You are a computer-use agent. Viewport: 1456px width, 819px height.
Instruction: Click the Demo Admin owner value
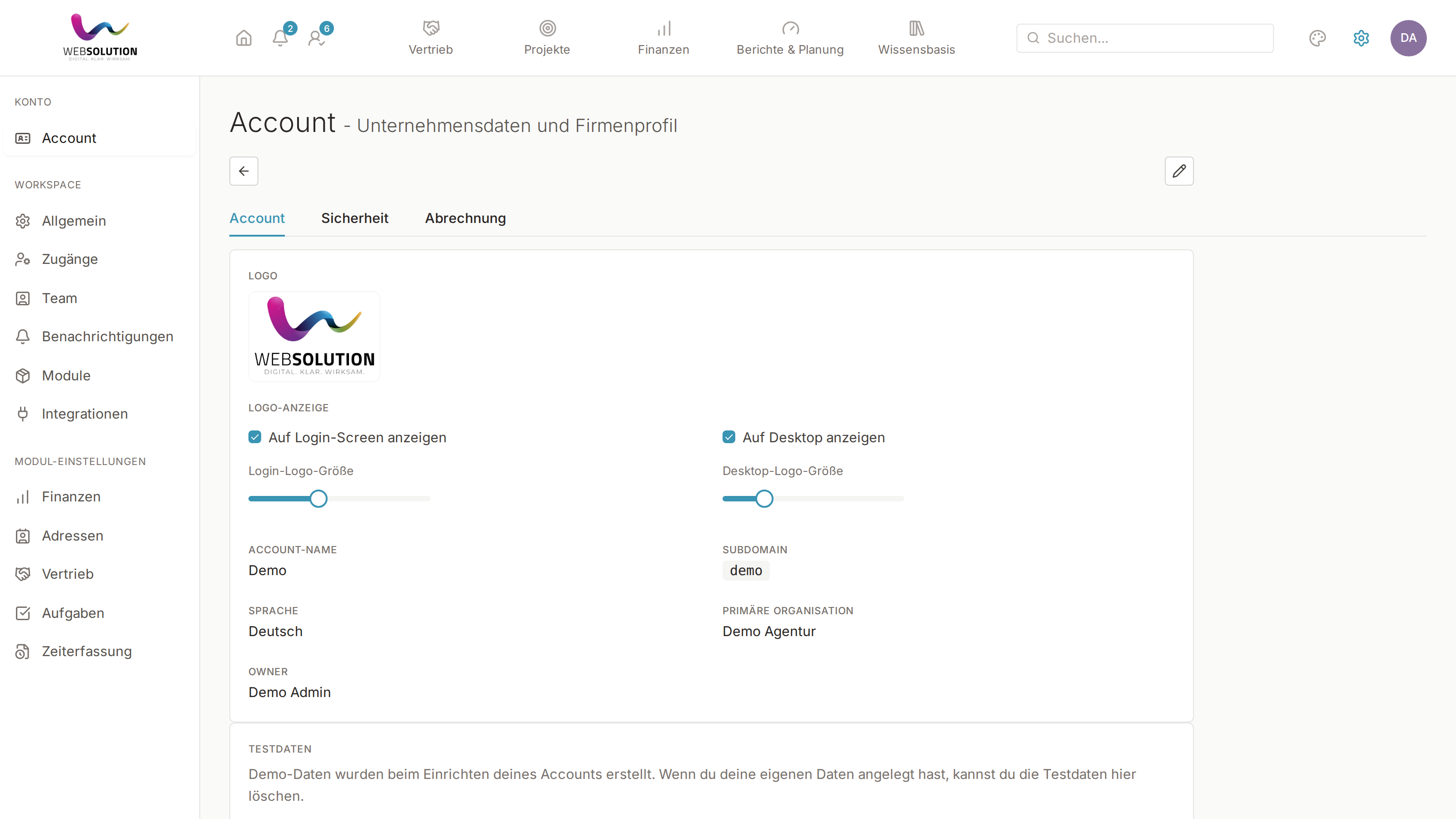click(x=289, y=693)
